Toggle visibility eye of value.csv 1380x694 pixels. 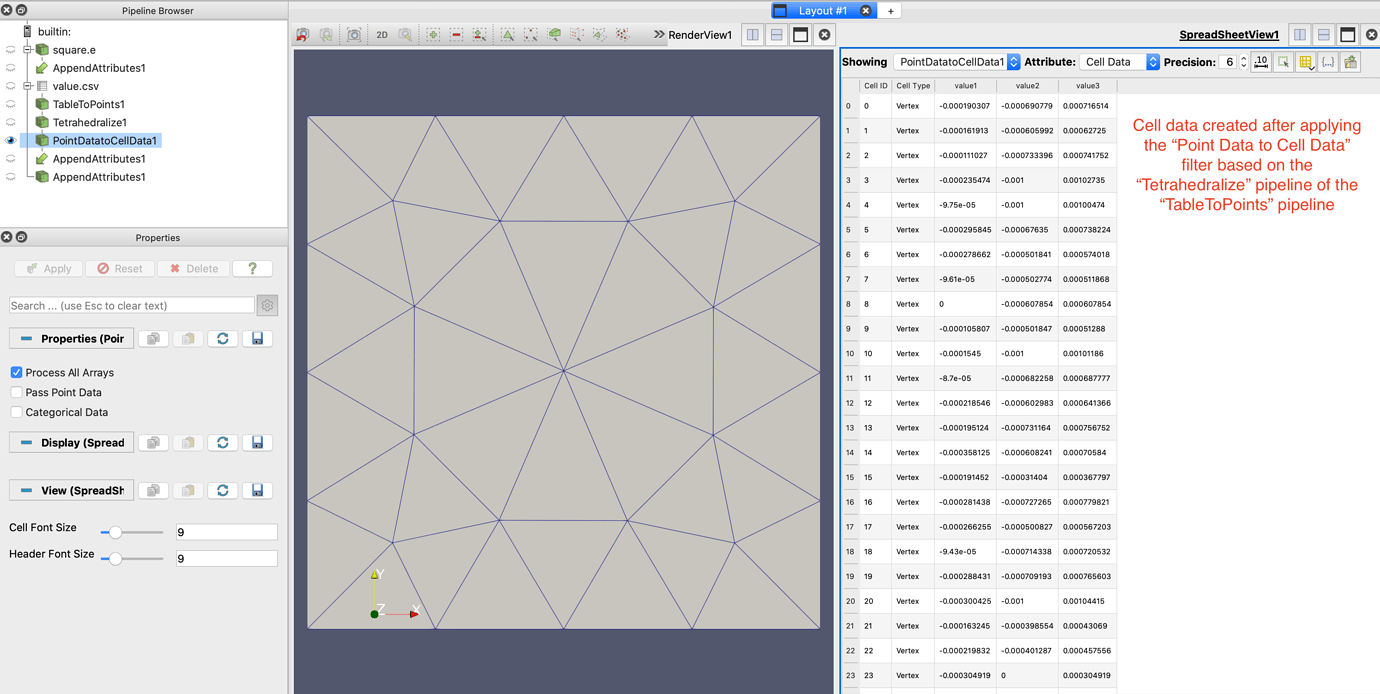click(11, 86)
